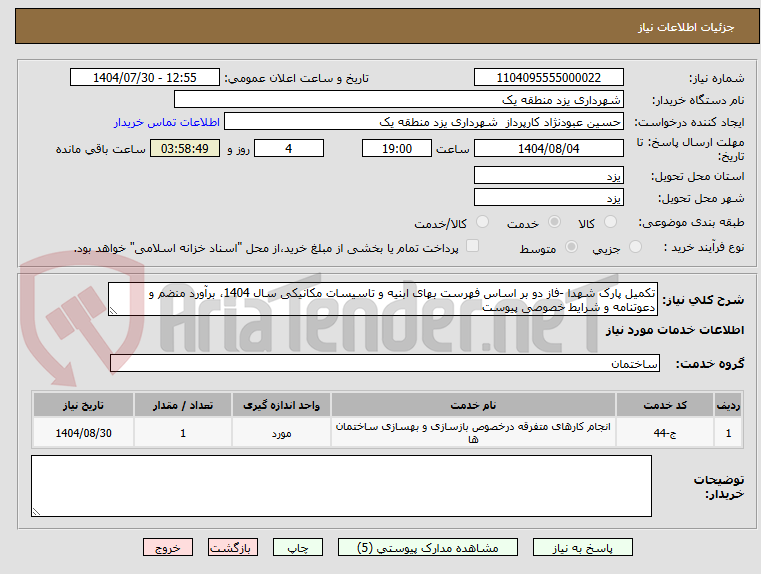Select the متوسط purchase type radio

pos(571,247)
